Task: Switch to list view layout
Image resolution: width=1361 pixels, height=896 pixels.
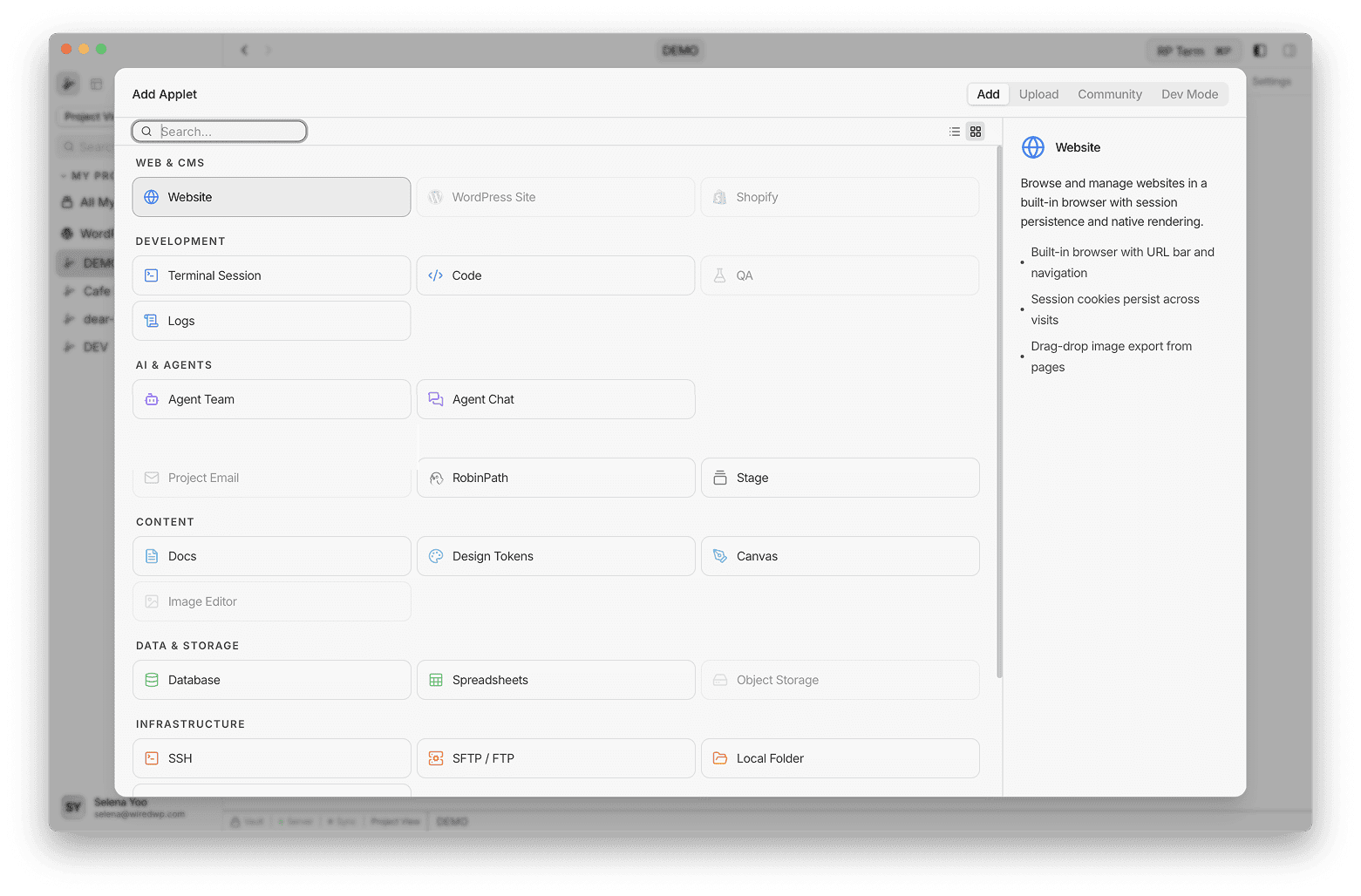Action: [954, 132]
